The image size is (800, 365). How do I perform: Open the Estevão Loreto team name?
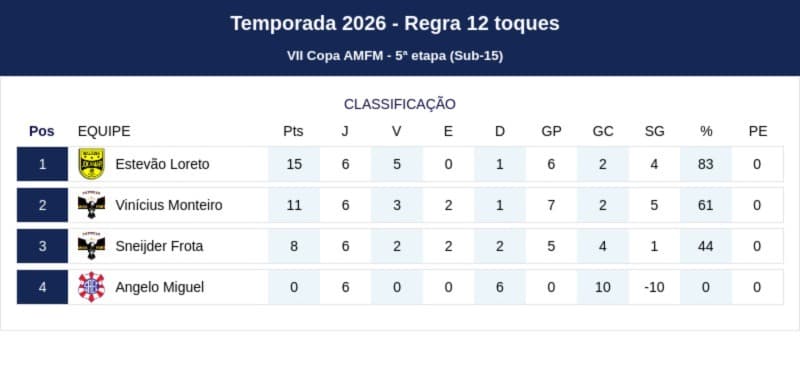tap(162, 164)
